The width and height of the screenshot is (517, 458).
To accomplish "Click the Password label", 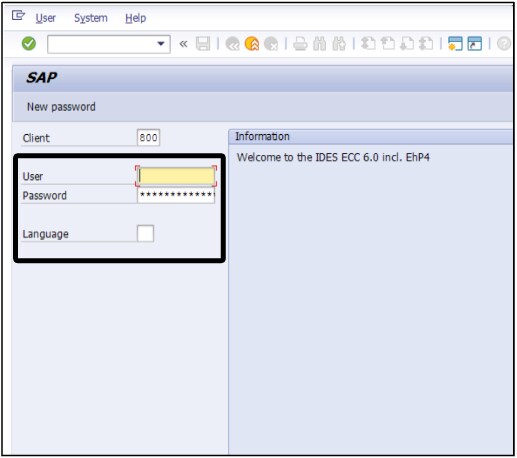I will [x=45, y=195].
